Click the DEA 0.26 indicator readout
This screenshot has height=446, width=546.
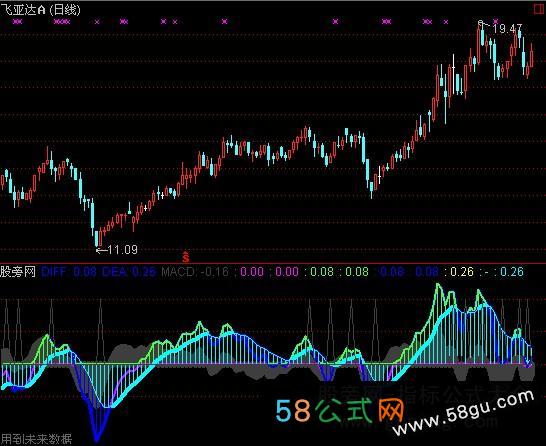pos(129,272)
